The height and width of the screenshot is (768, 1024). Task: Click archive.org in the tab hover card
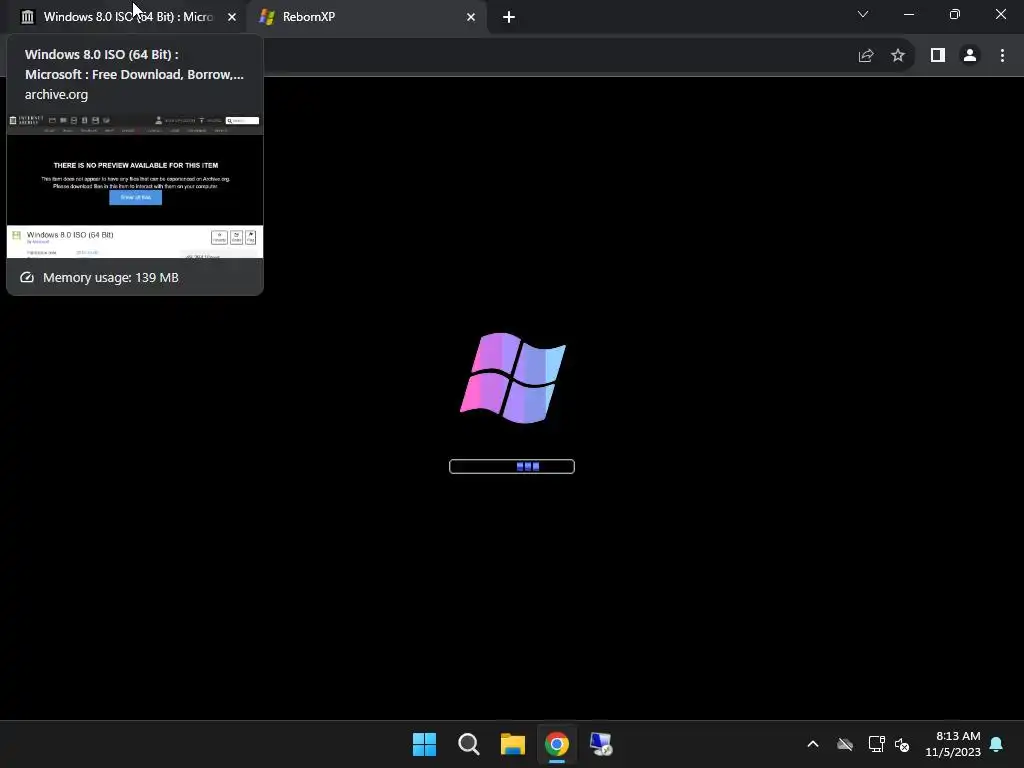click(x=56, y=95)
